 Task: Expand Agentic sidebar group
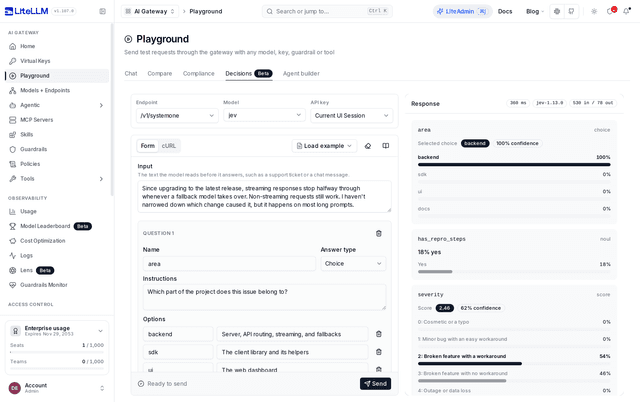click(x=57, y=105)
